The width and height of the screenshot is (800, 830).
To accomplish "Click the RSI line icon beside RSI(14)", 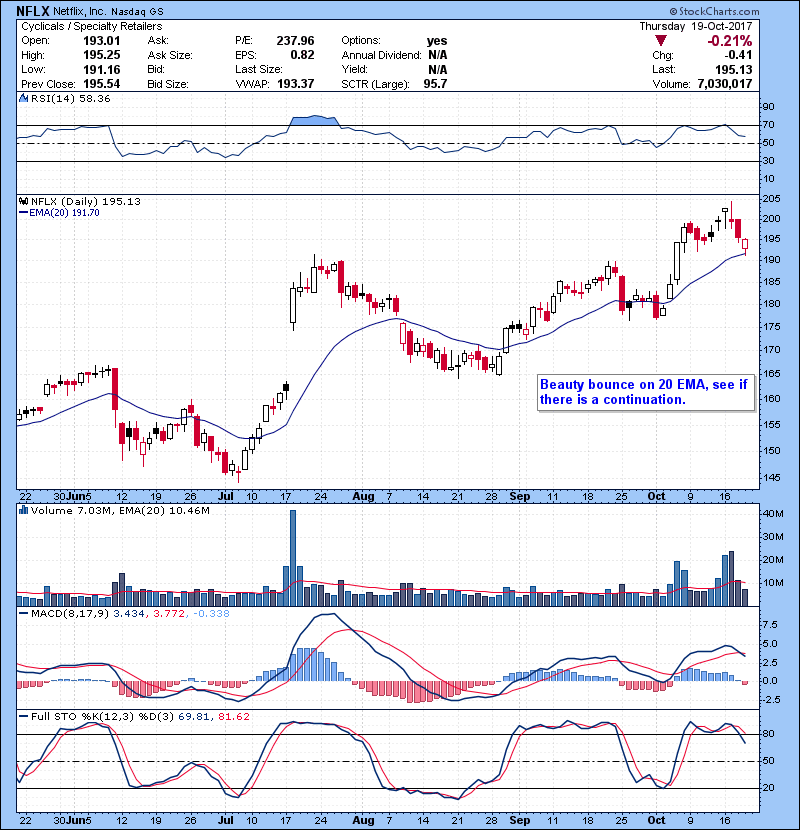I will pyautogui.click(x=23, y=98).
